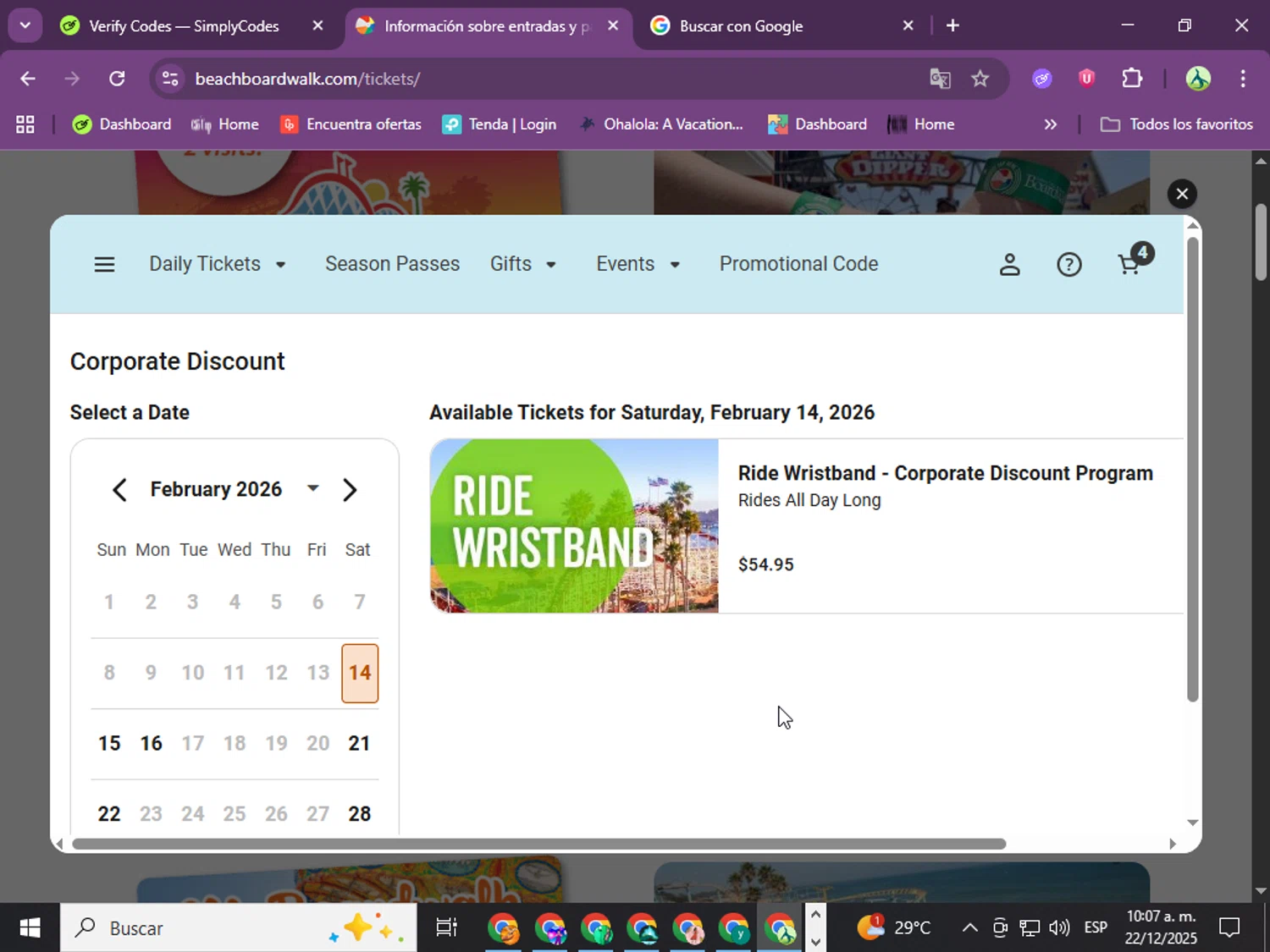This screenshot has width=1270, height=952.
Task: Open Chrome profile avatar
Action: point(1198,79)
